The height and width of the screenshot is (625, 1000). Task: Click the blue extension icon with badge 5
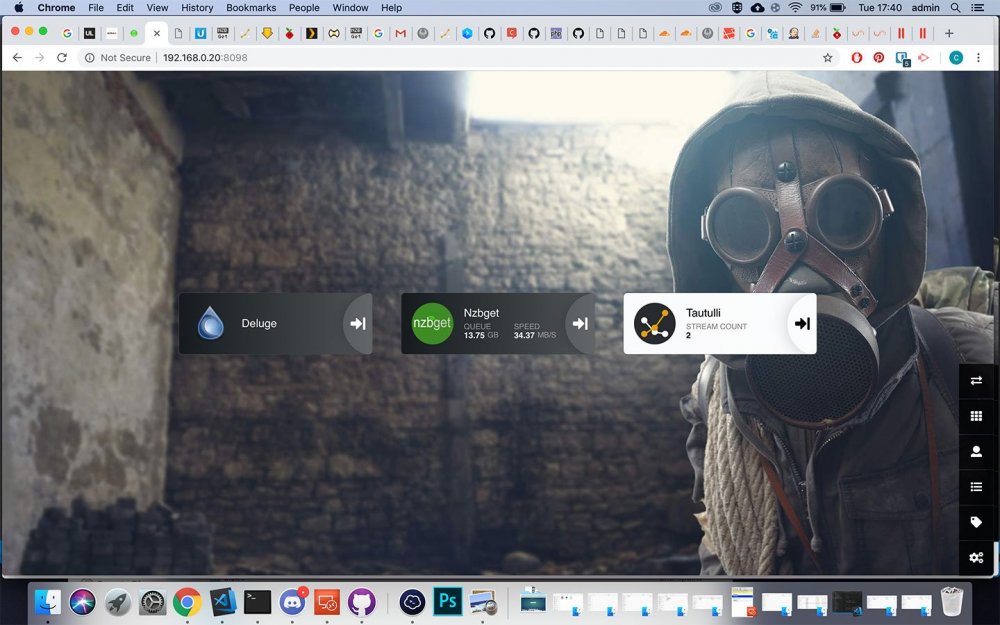click(x=902, y=58)
